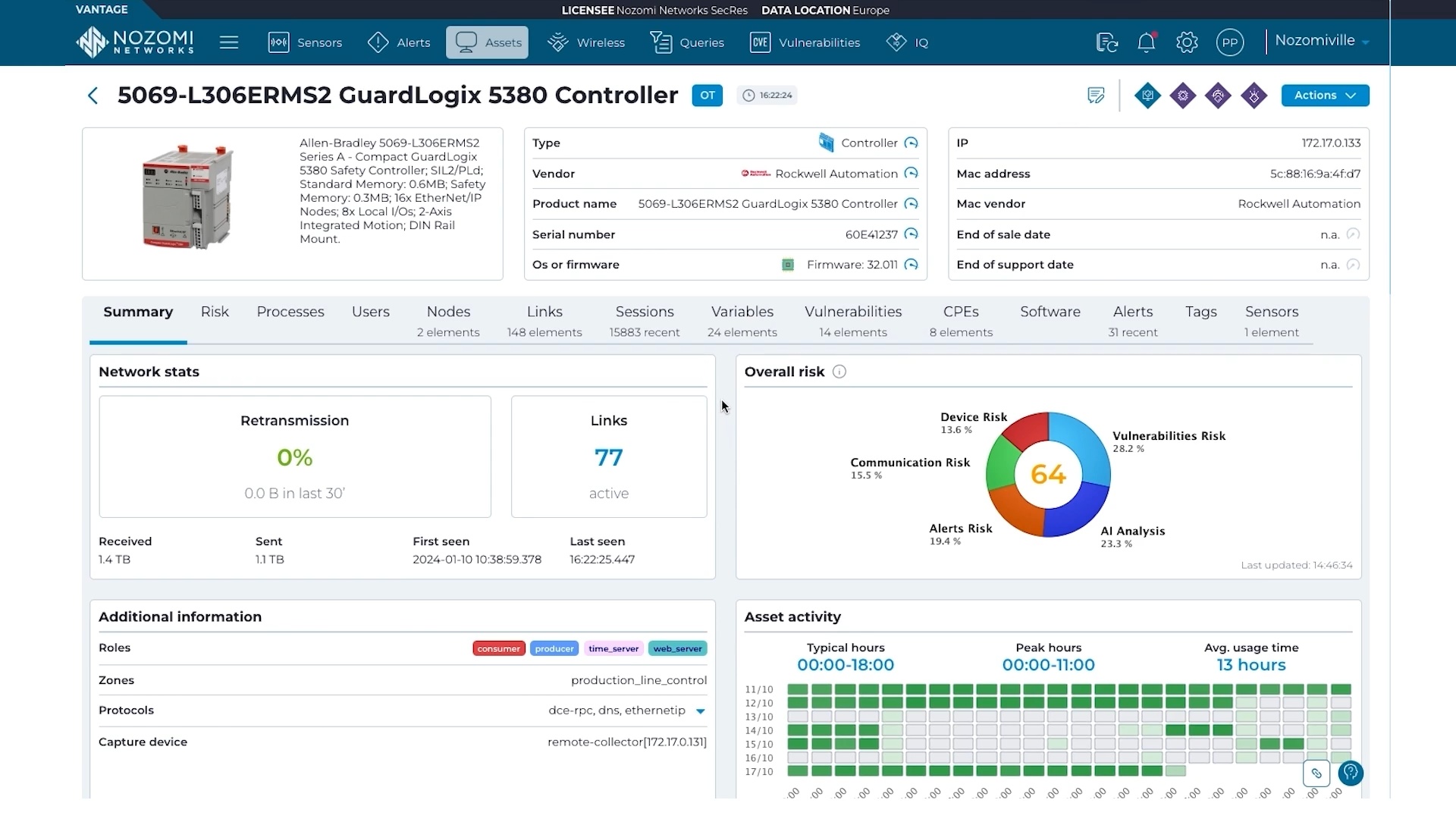
Task: Open the Risk tab
Action: (215, 312)
